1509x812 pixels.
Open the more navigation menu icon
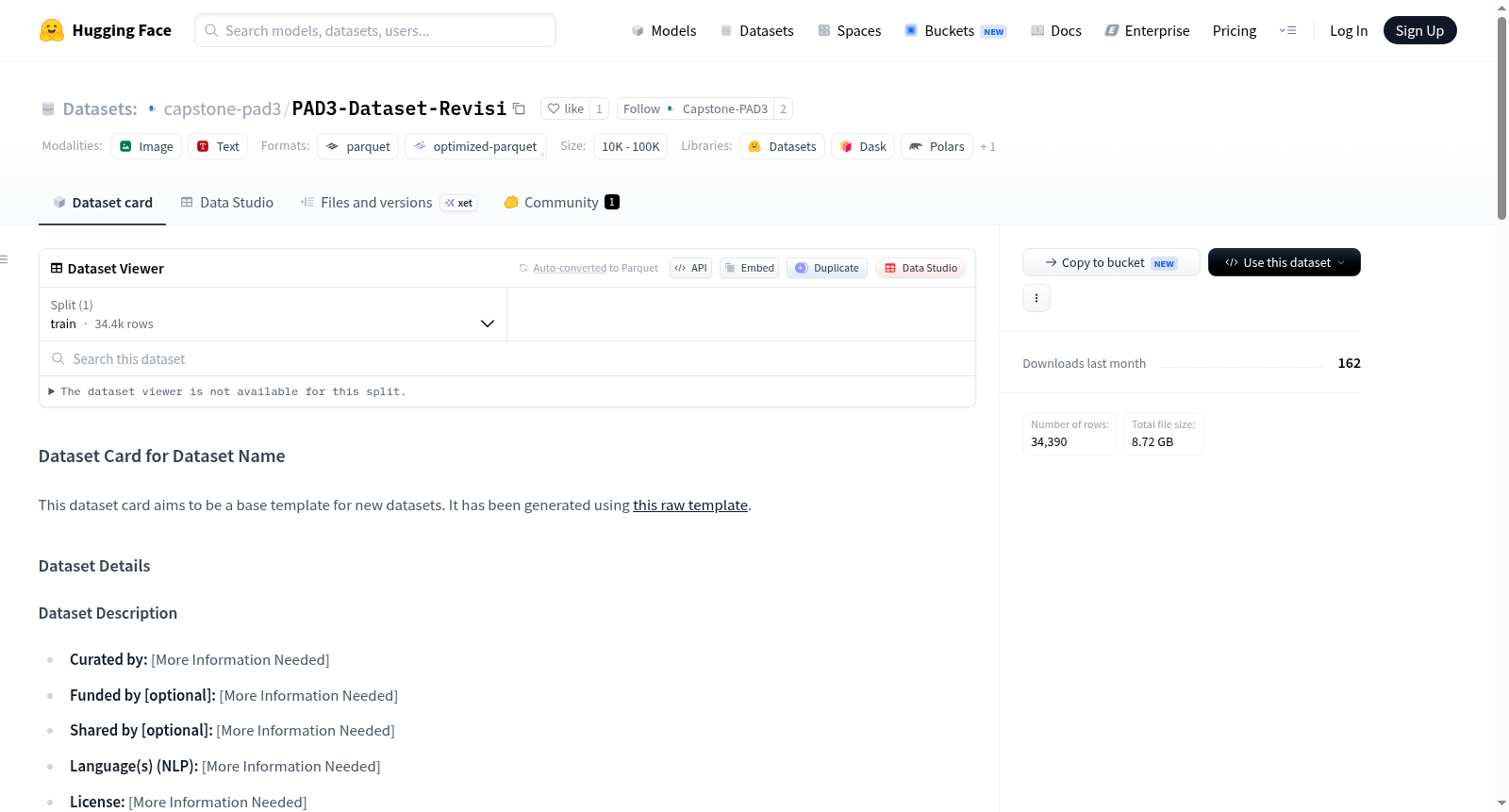click(x=1287, y=30)
